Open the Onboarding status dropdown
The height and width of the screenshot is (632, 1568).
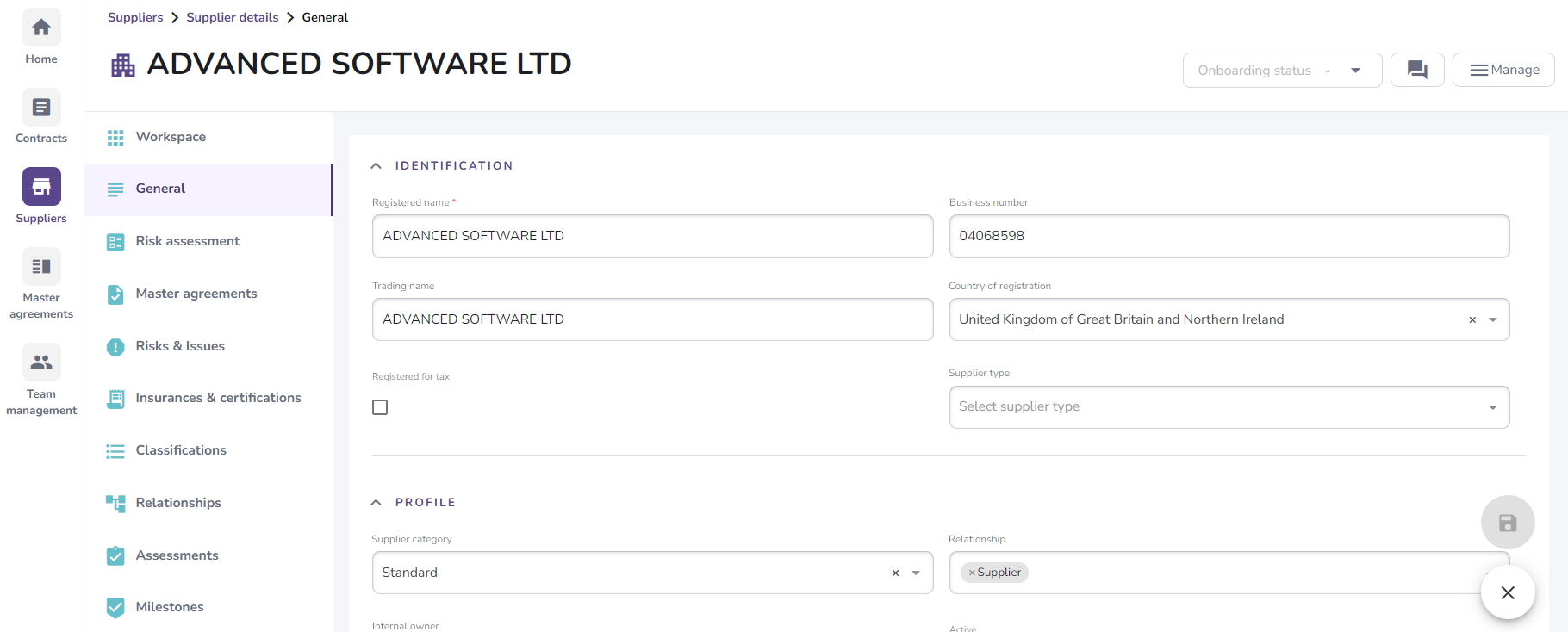click(x=1281, y=71)
